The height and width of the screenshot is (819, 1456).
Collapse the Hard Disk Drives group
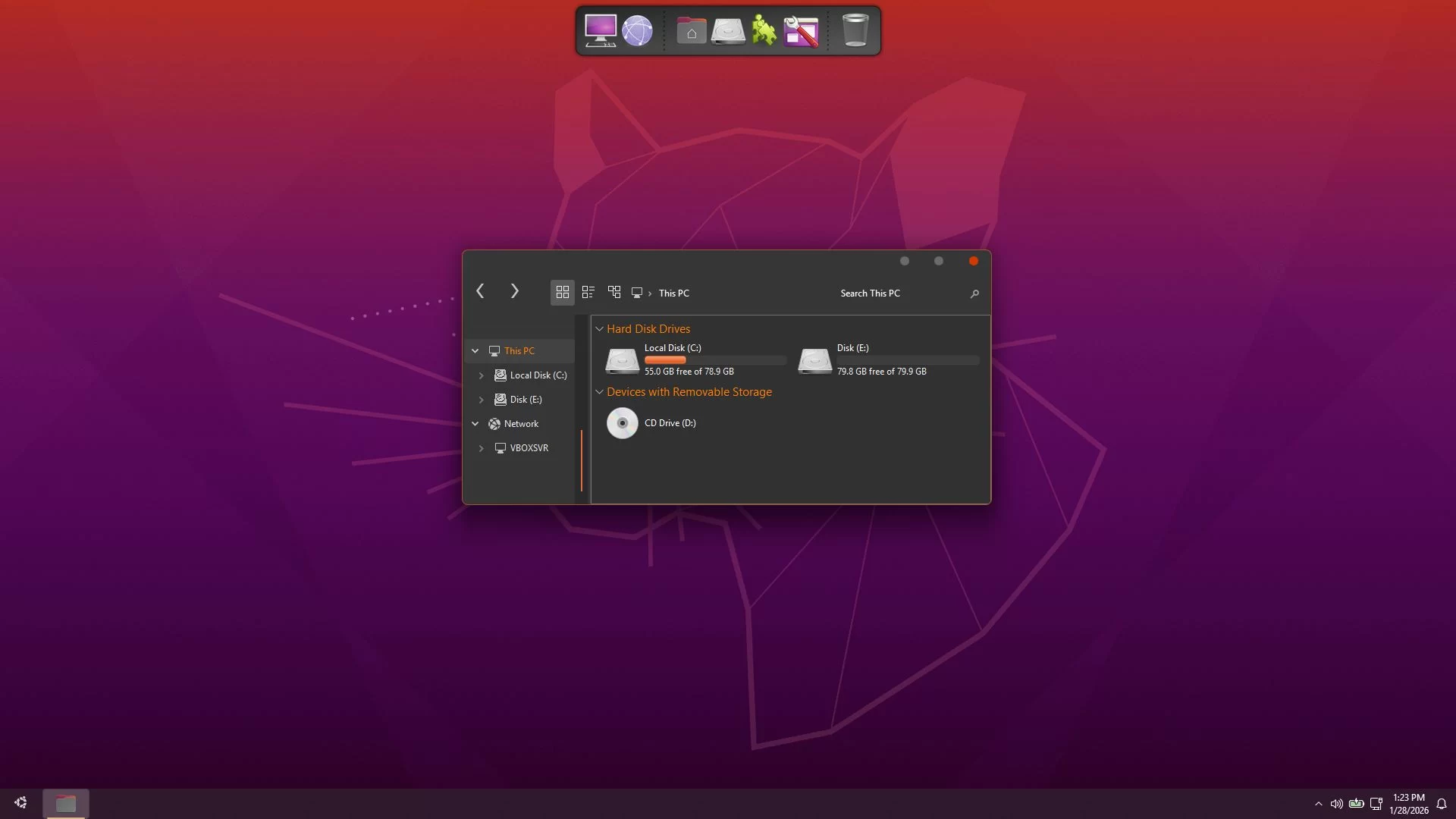(599, 329)
